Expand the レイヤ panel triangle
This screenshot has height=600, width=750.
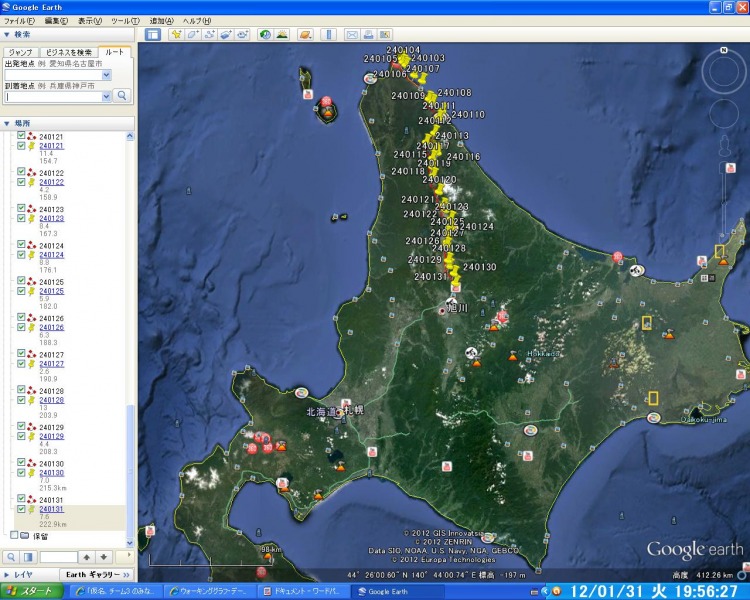pyautogui.click(x=7, y=574)
